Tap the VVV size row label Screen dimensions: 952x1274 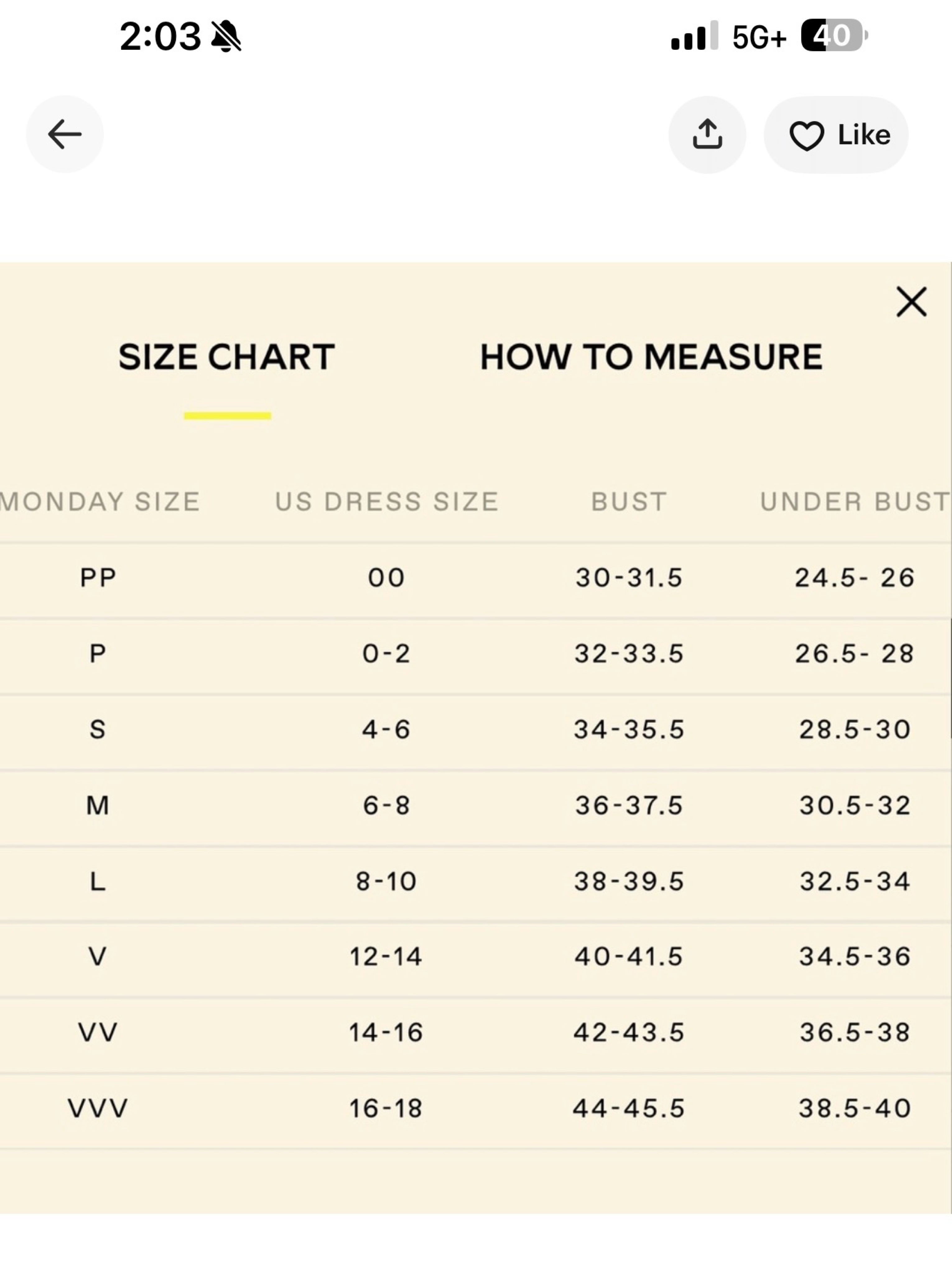coord(98,1108)
